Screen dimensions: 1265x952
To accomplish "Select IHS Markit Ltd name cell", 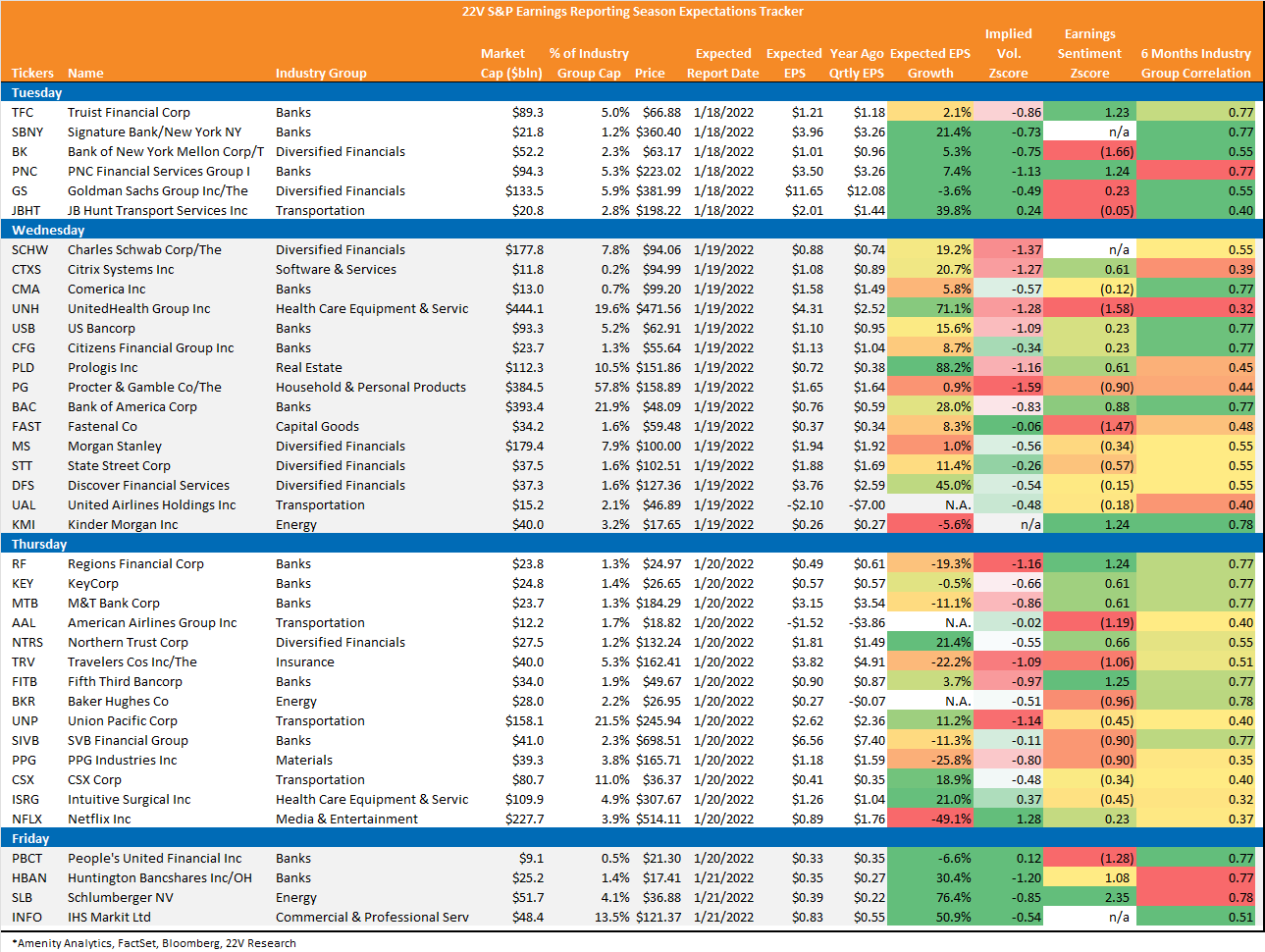I will tap(109, 917).
